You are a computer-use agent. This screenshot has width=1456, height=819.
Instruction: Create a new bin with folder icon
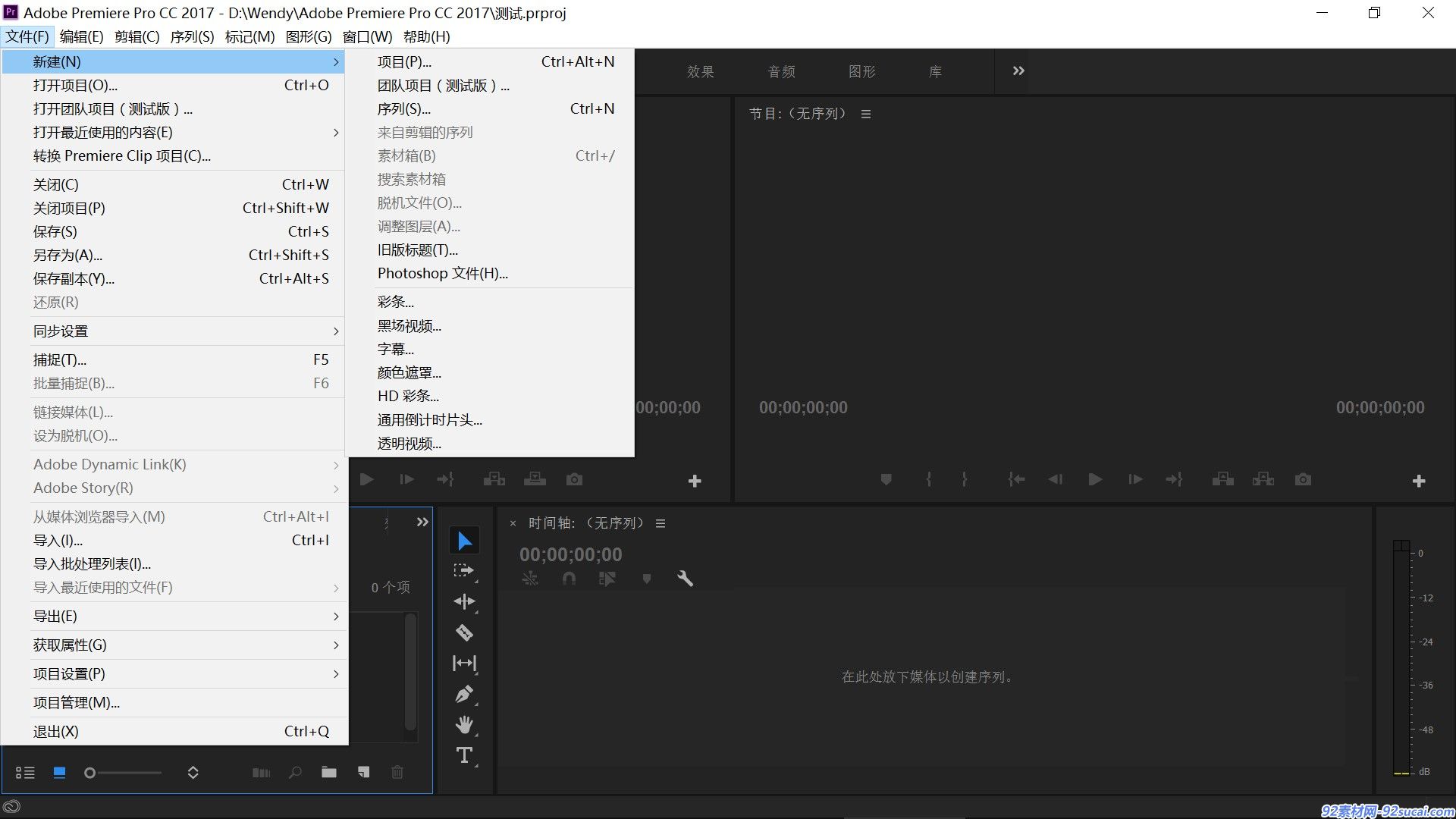tap(329, 772)
